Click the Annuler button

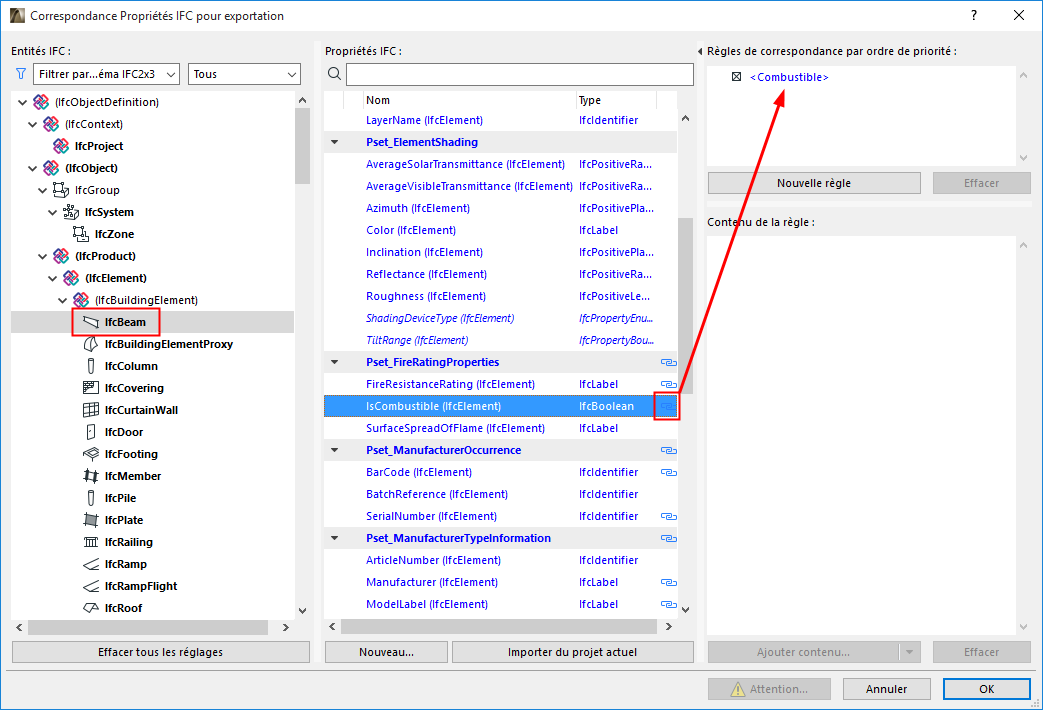click(886, 689)
